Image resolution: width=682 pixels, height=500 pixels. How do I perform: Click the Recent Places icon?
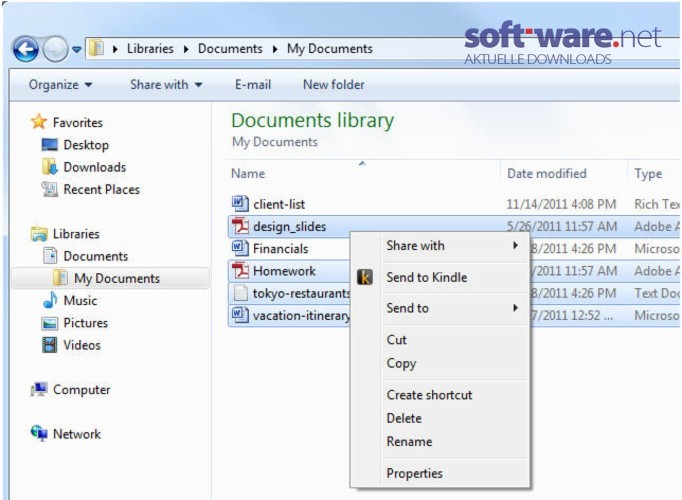point(49,189)
